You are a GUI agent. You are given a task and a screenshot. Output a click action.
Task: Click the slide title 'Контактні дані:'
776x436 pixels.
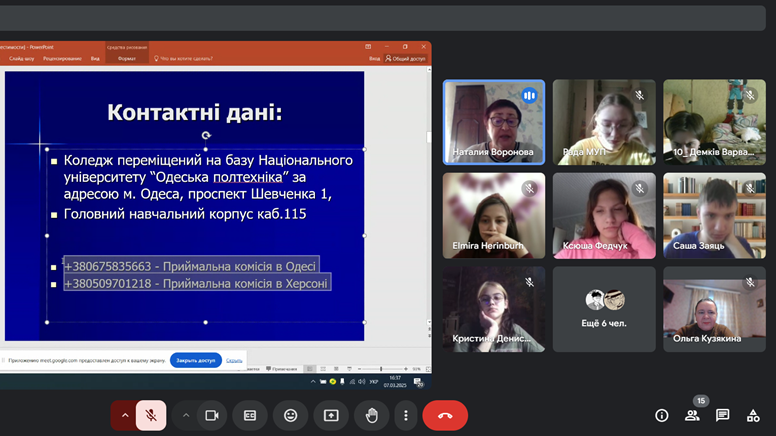[x=194, y=112]
